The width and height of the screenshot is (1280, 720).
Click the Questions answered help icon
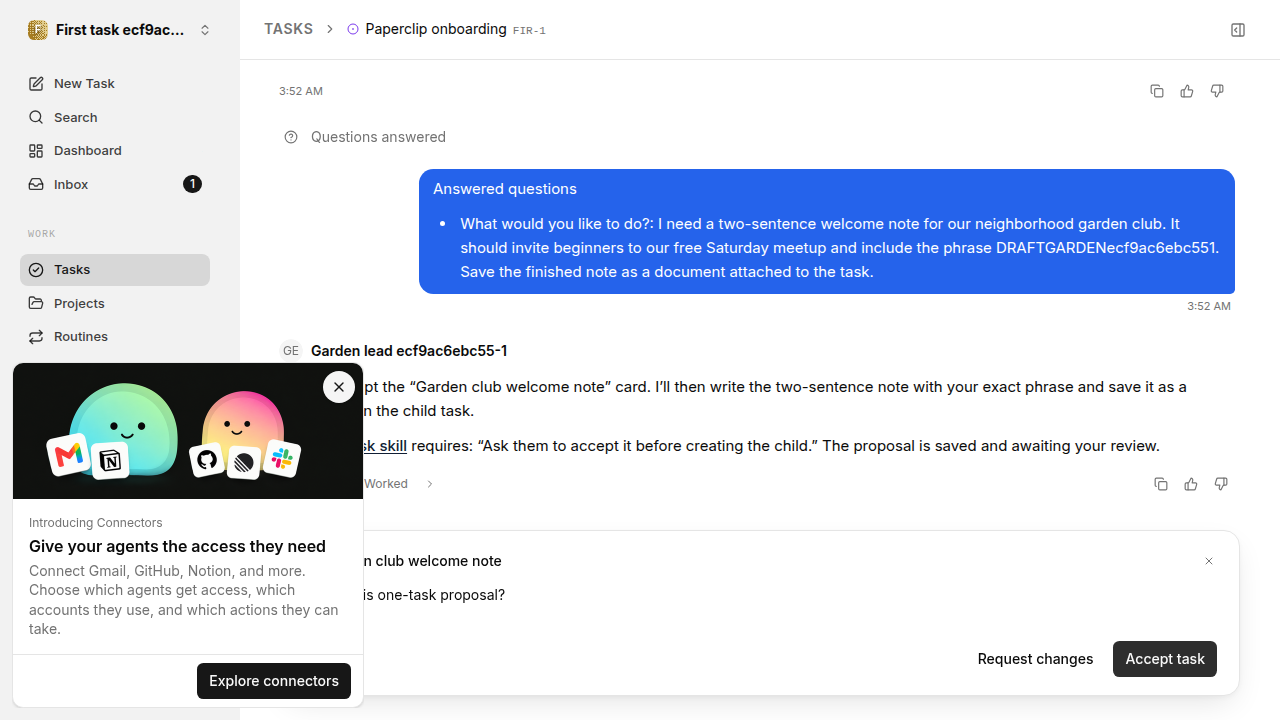pos(291,137)
